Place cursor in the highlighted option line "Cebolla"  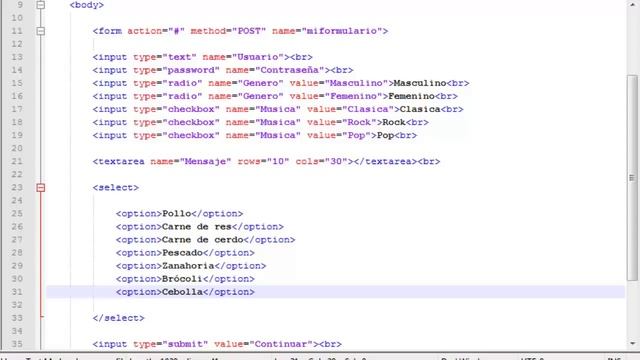pos(185,292)
